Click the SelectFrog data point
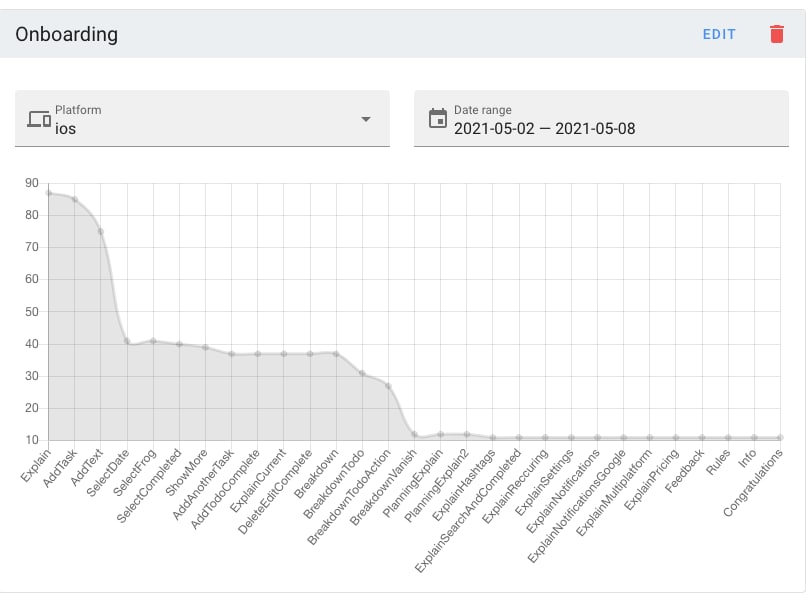This screenshot has width=809, height=605. [x=153, y=341]
